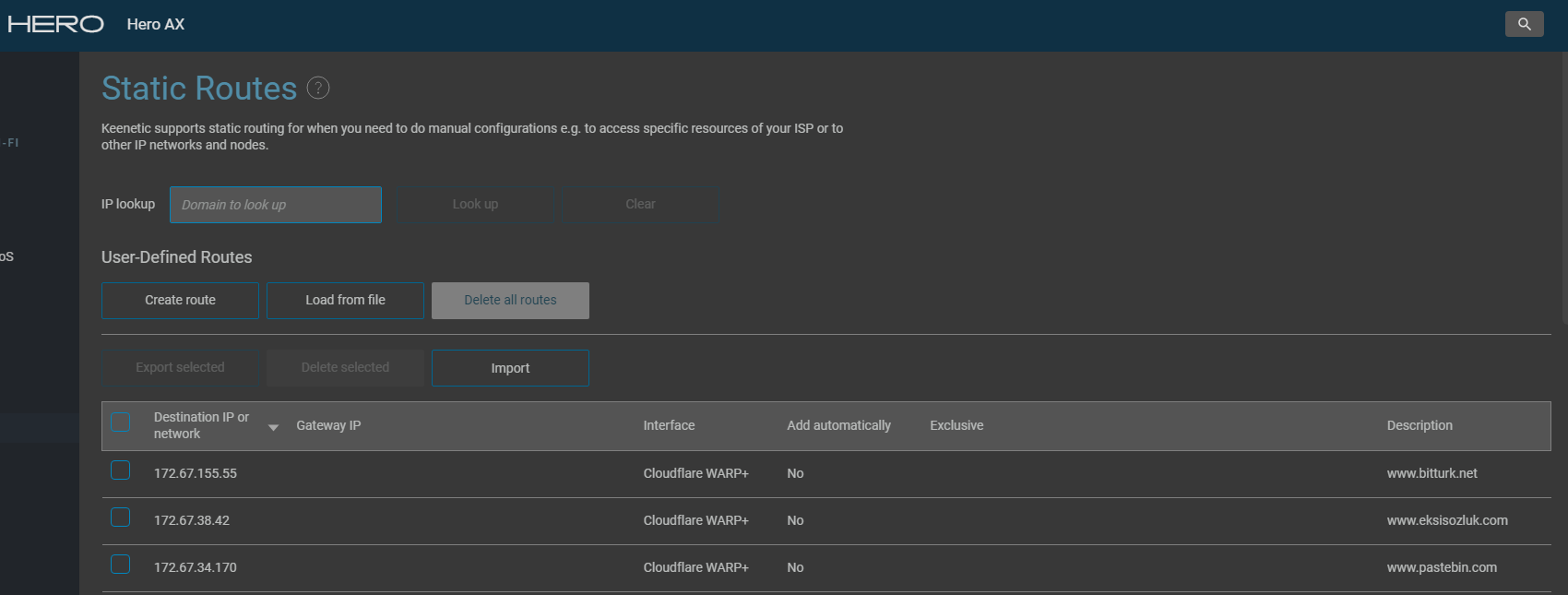Click Cloudflare WARP+ in the eksisozluk row
This screenshot has width=1568, height=595.
695,520
